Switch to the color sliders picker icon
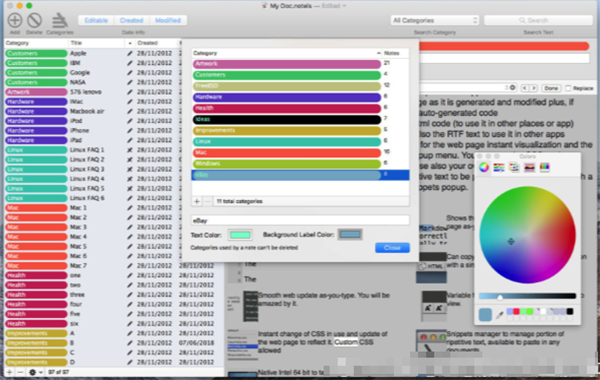Screen dimensions: 600x380 pos(499,167)
